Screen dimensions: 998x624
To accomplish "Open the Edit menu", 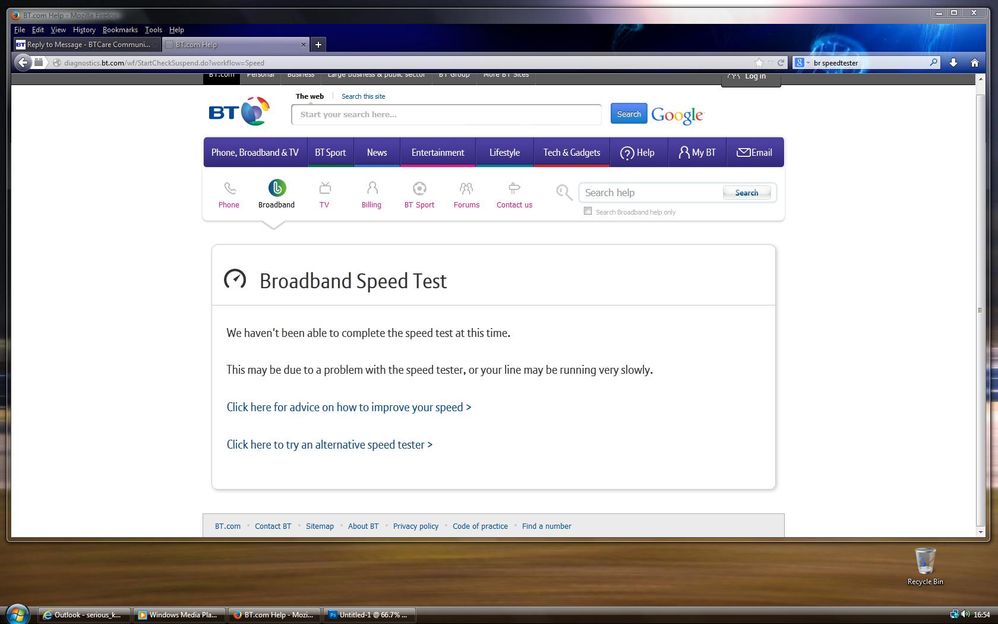I will (x=38, y=30).
